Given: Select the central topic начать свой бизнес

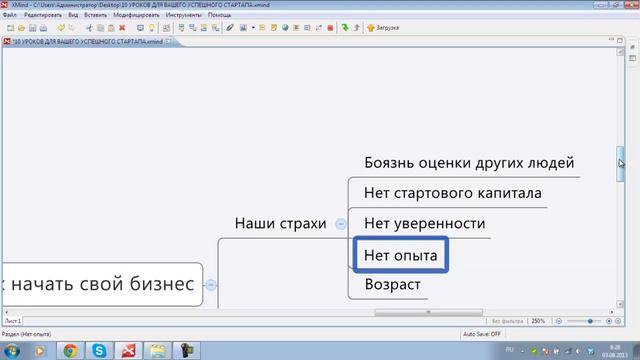Looking at the screenshot, I should pyautogui.click(x=102, y=284).
